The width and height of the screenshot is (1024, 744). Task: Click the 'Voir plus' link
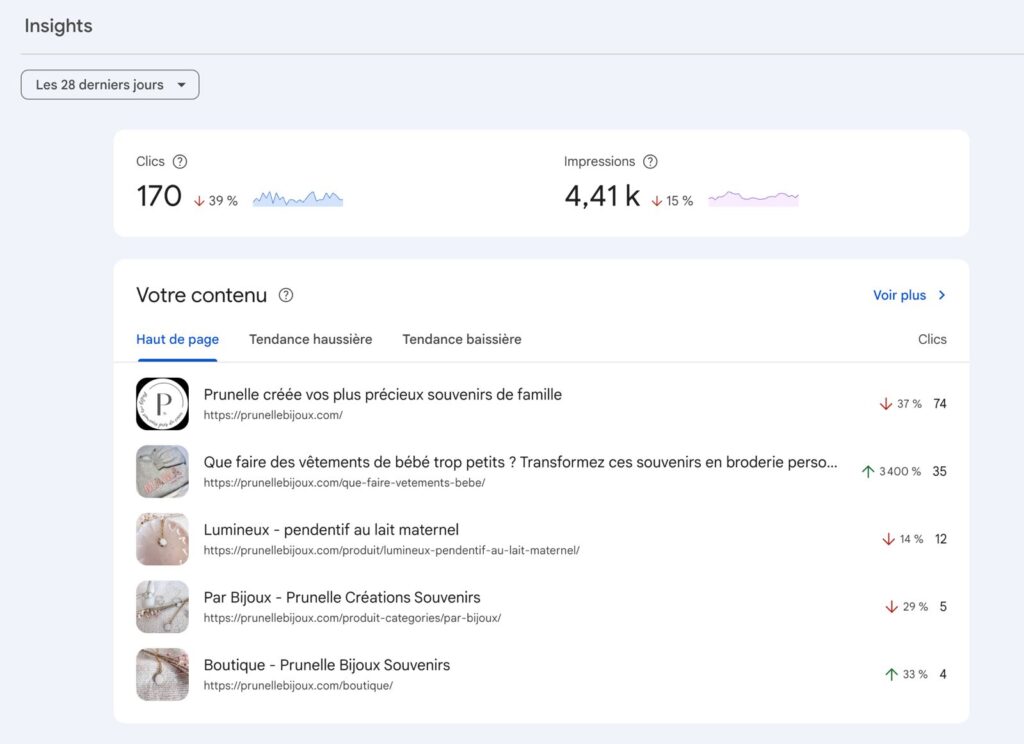click(899, 295)
